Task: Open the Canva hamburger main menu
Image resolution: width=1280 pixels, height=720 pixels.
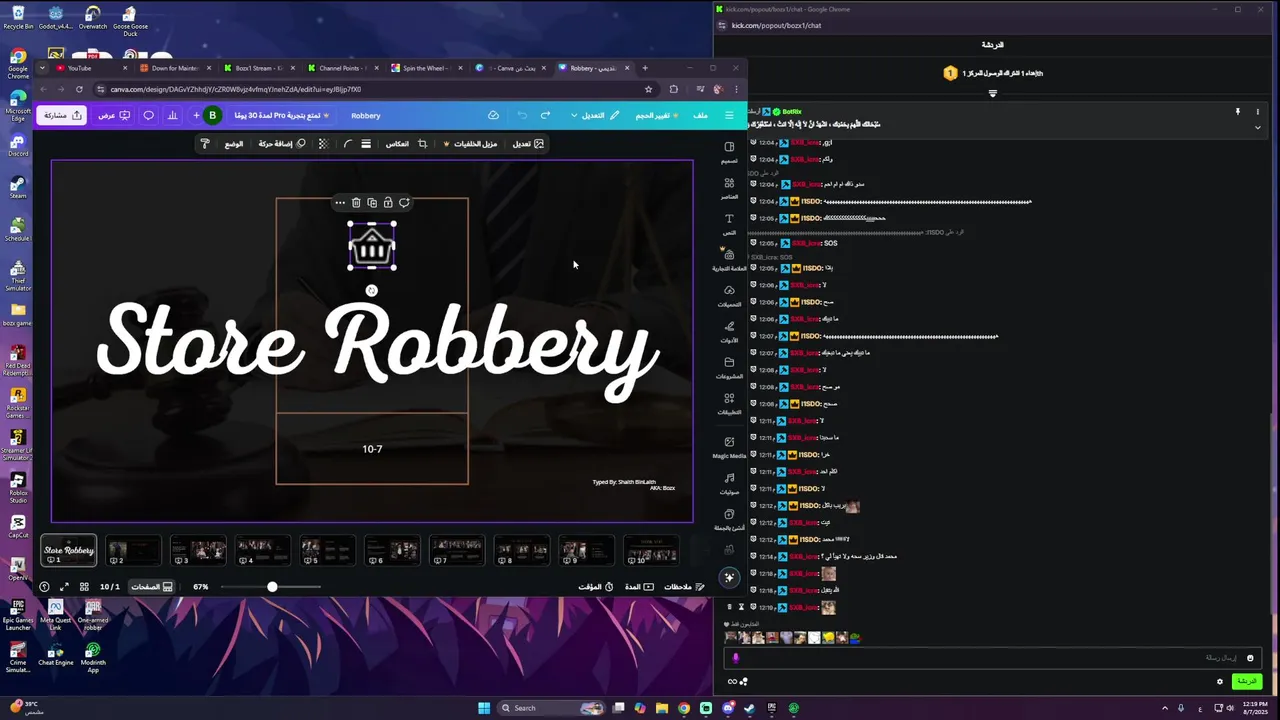Action: pyautogui.click(x=729, y=115)
